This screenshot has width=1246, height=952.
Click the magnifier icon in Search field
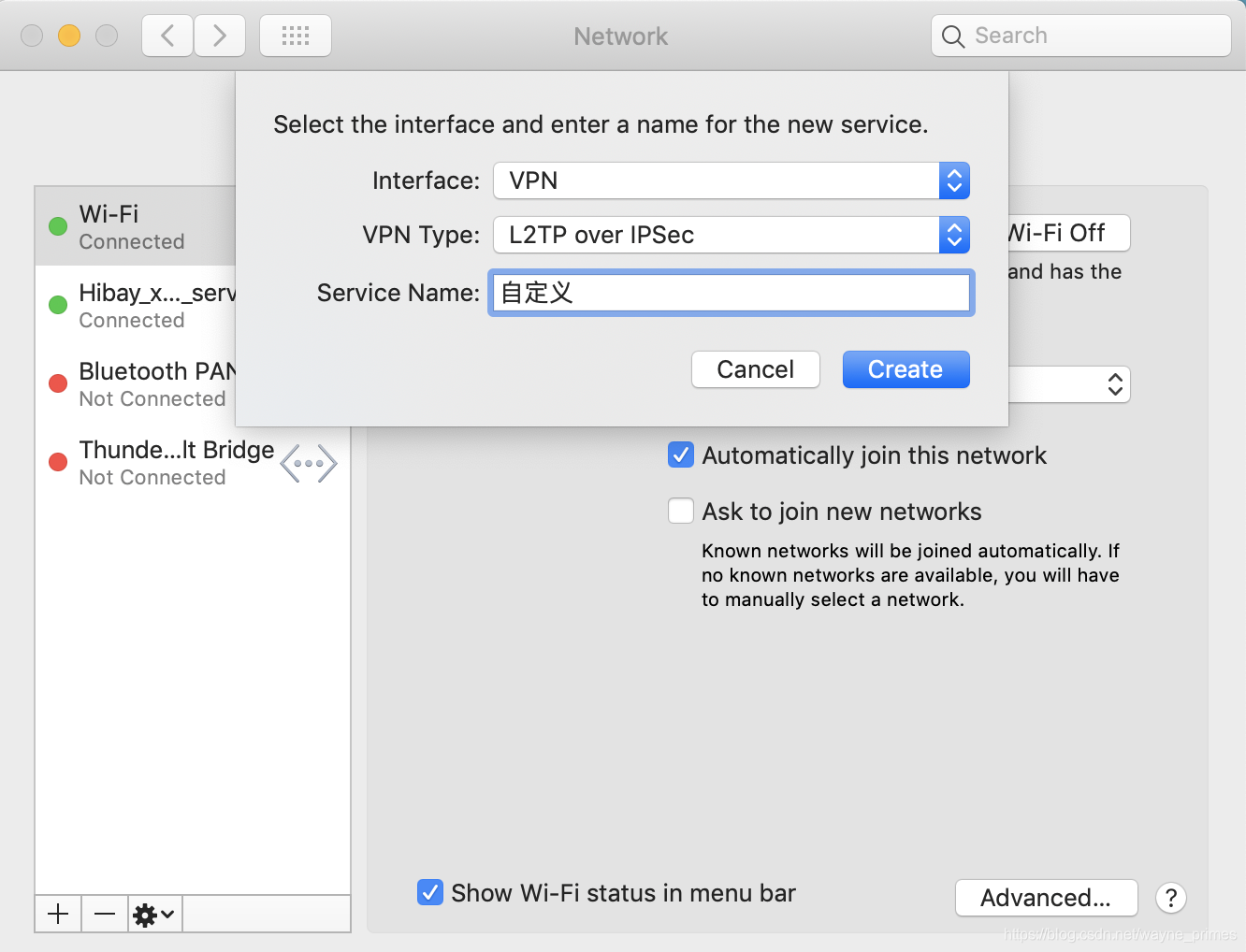[953, 36]
